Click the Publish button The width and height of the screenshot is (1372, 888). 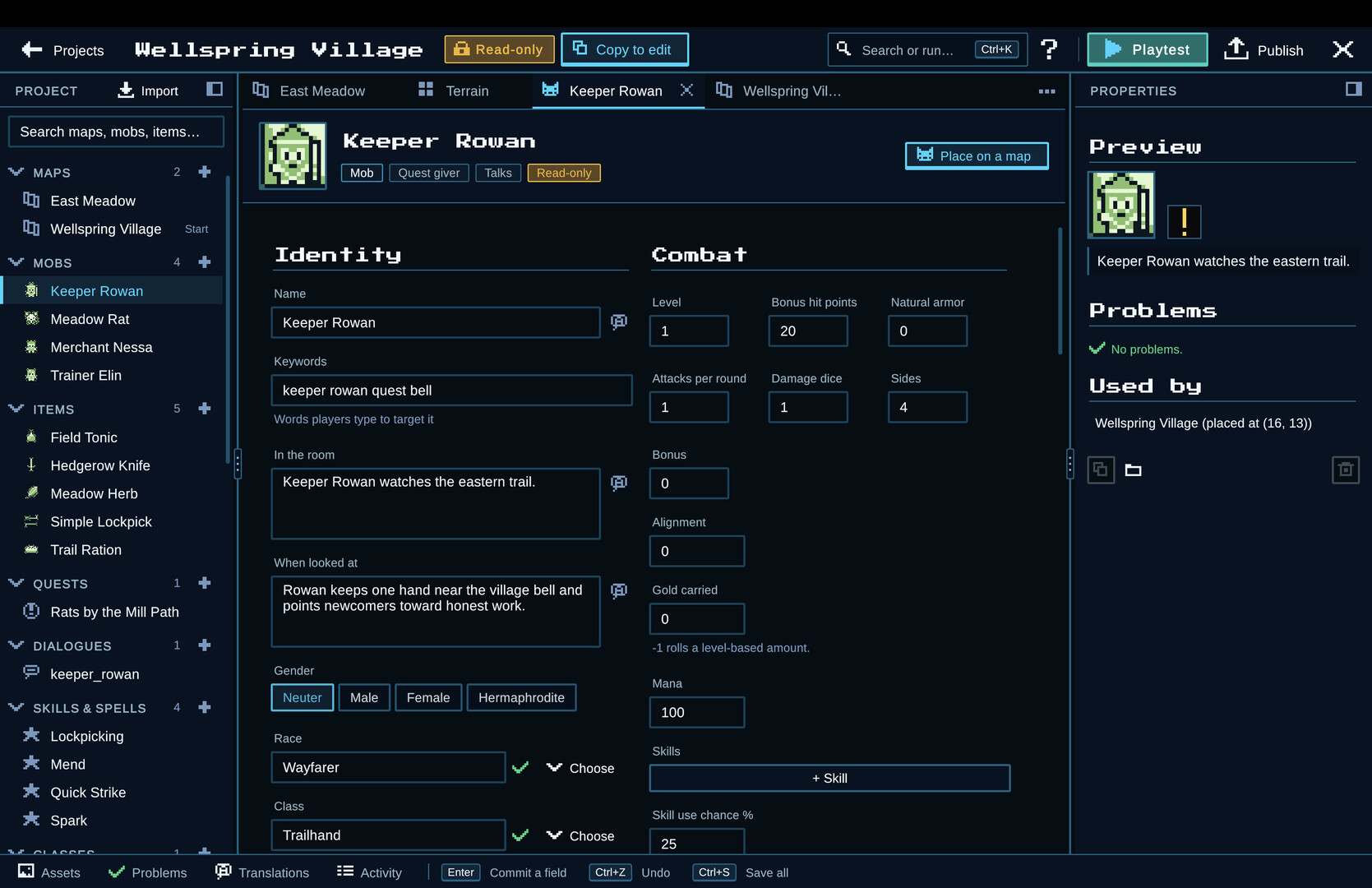[1263, 49]
